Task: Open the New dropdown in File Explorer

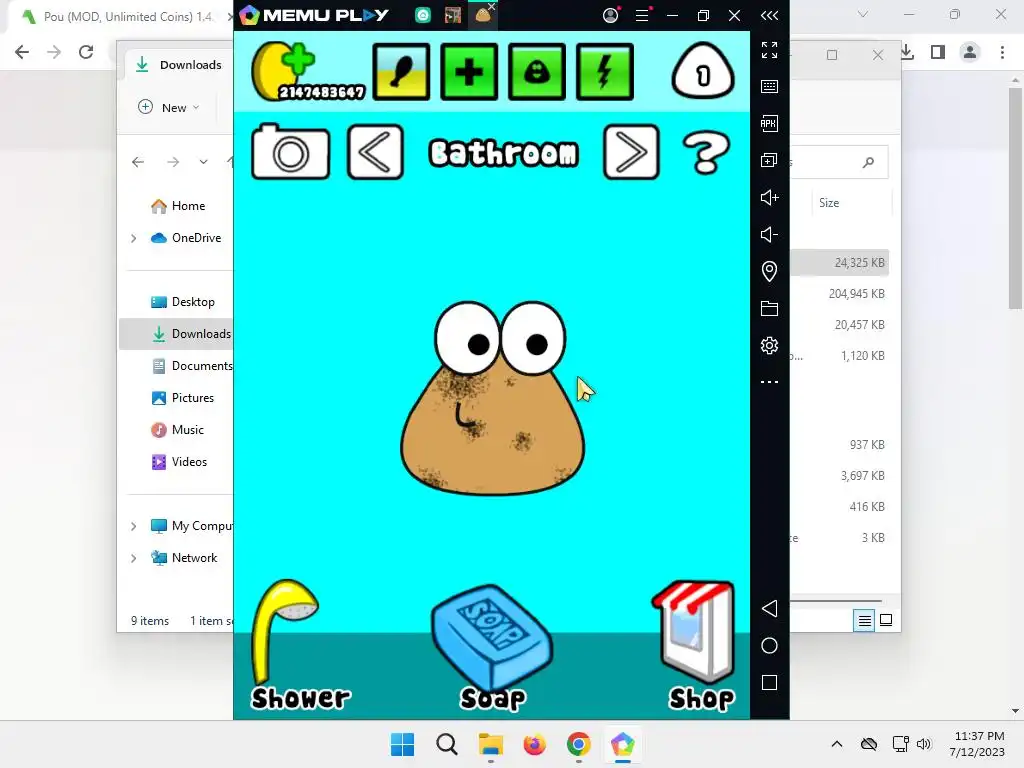Action: click(169, 108)
